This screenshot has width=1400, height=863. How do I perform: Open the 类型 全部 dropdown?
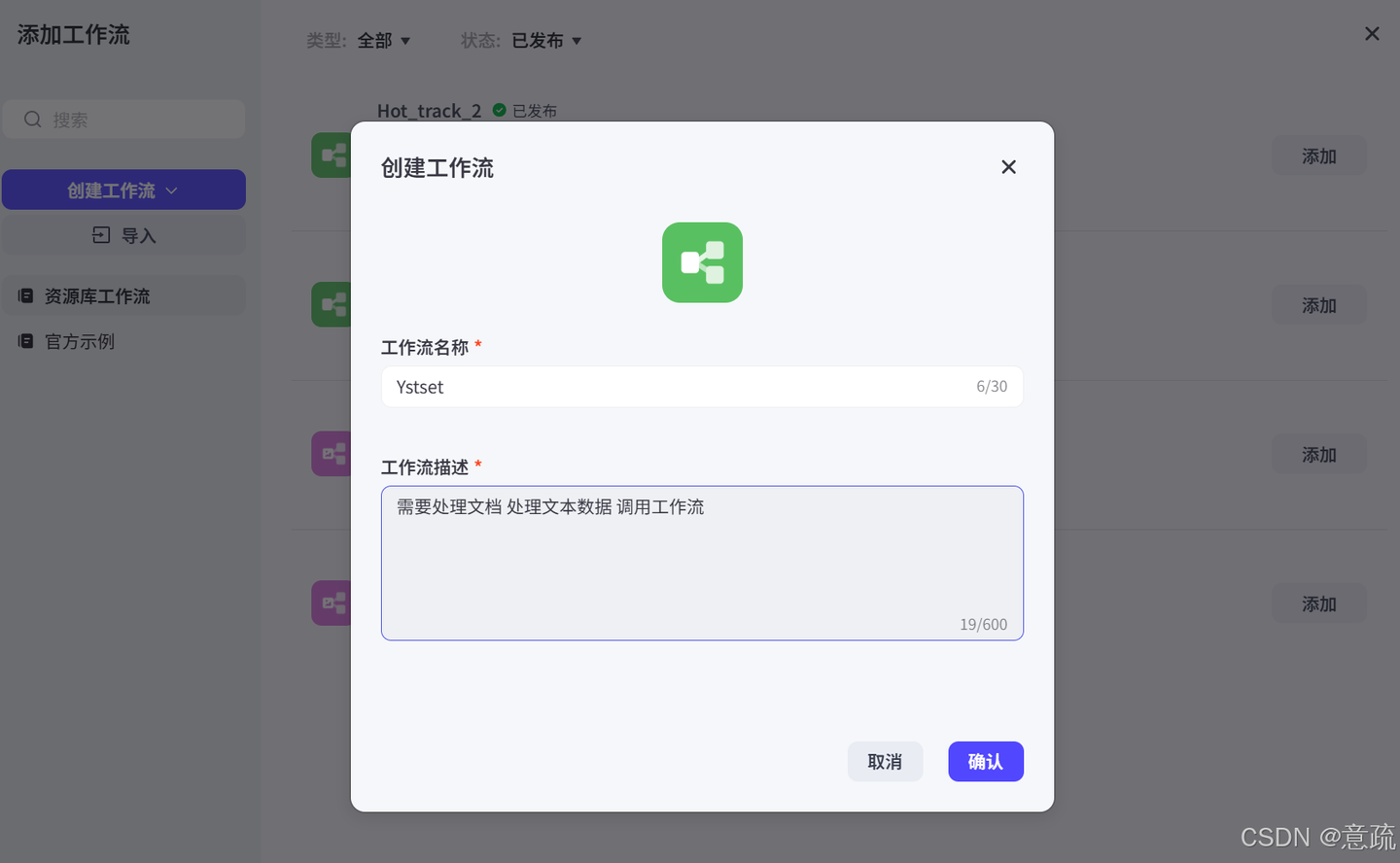384,41
